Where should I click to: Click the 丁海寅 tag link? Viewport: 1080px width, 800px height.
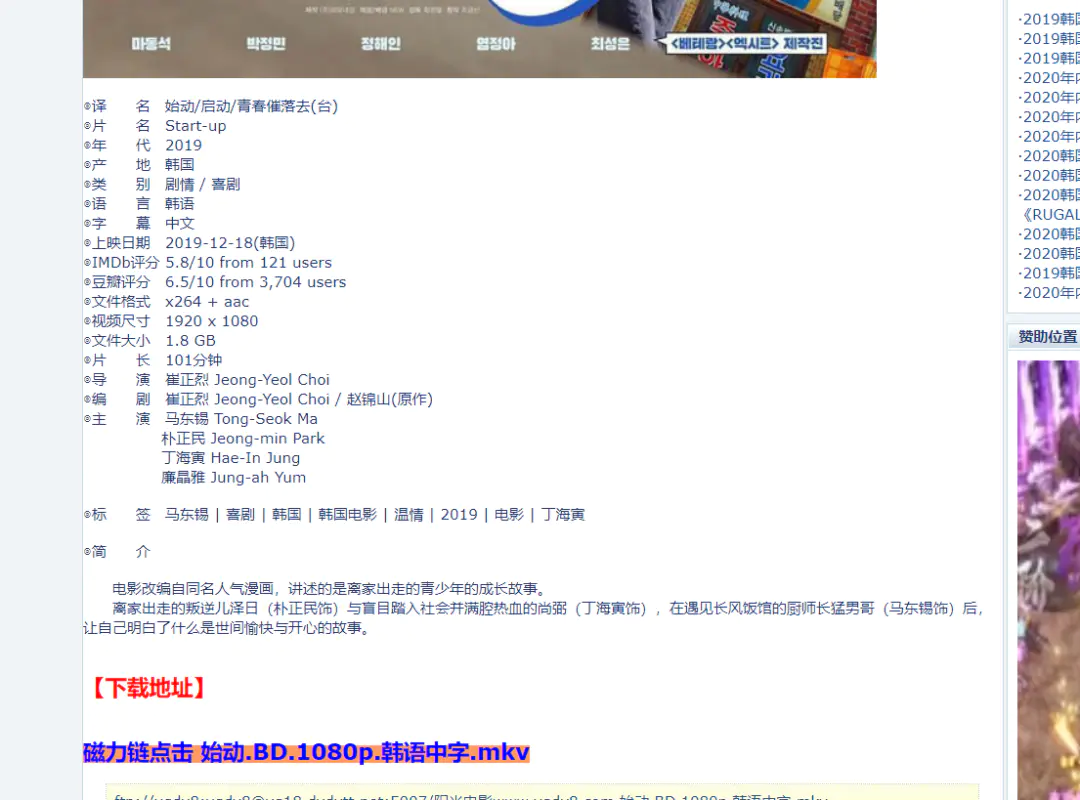(563, 515)
